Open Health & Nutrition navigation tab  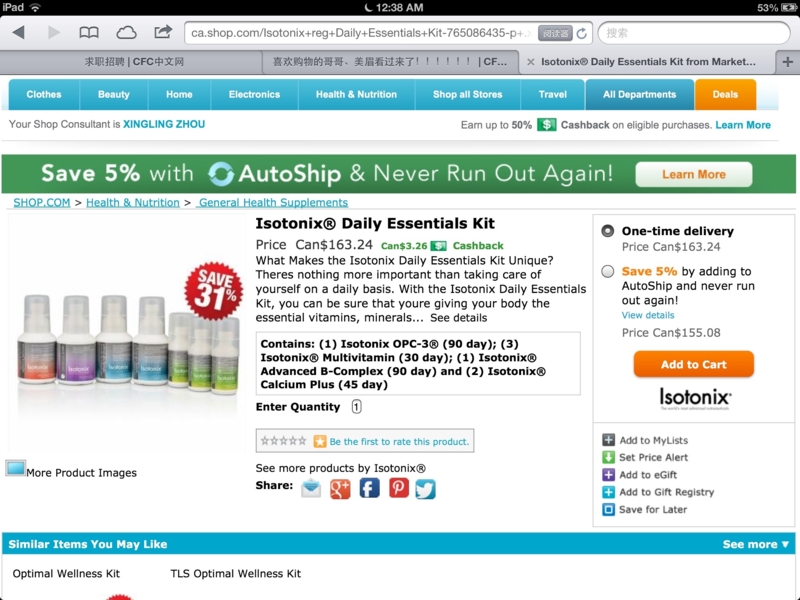(356, 94)
